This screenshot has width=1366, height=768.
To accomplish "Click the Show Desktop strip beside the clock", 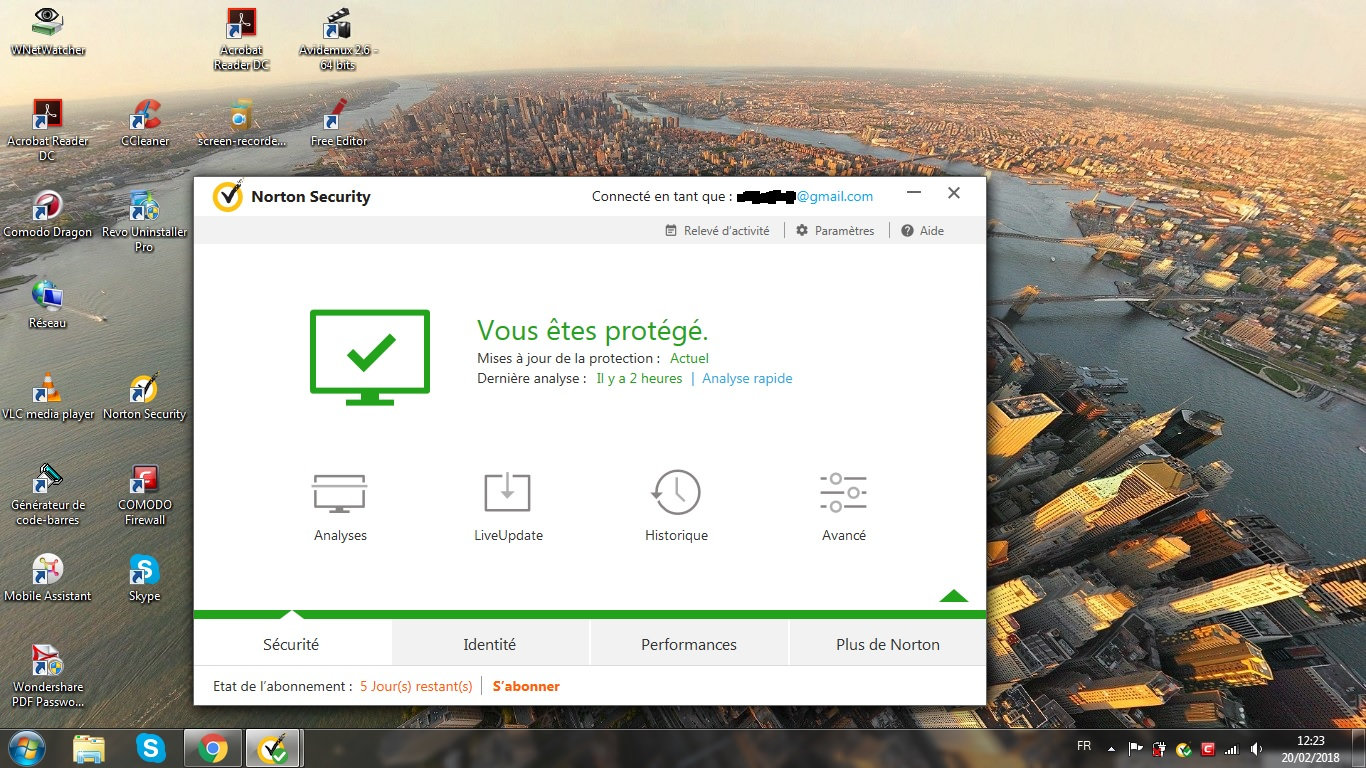I will pos(1359,748).
